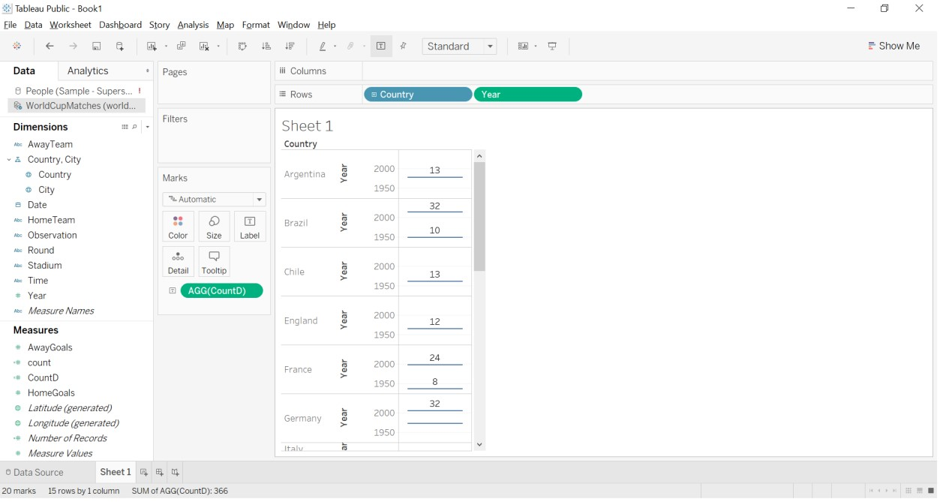Open the Clear Sheet dropdown arrow
Viewport: 940px width, 502px height.
click(218, 47)
